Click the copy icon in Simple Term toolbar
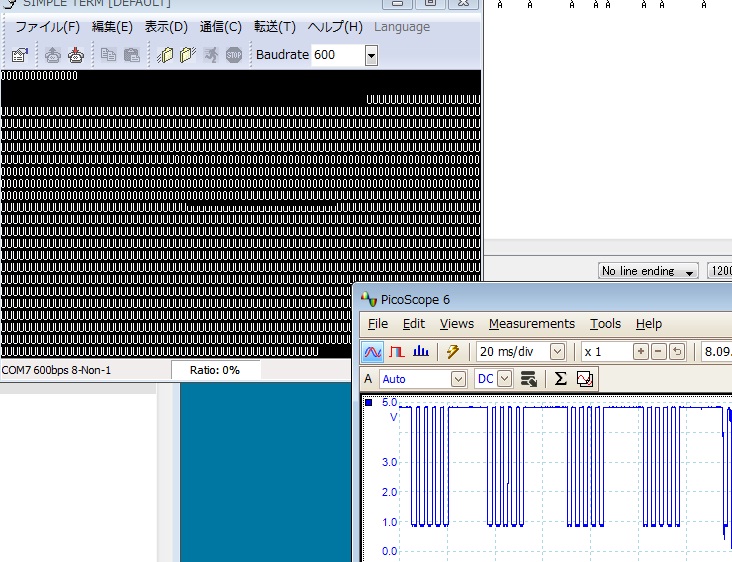The height and width of the screenshot is (562, 732). (x=108, y=56)
